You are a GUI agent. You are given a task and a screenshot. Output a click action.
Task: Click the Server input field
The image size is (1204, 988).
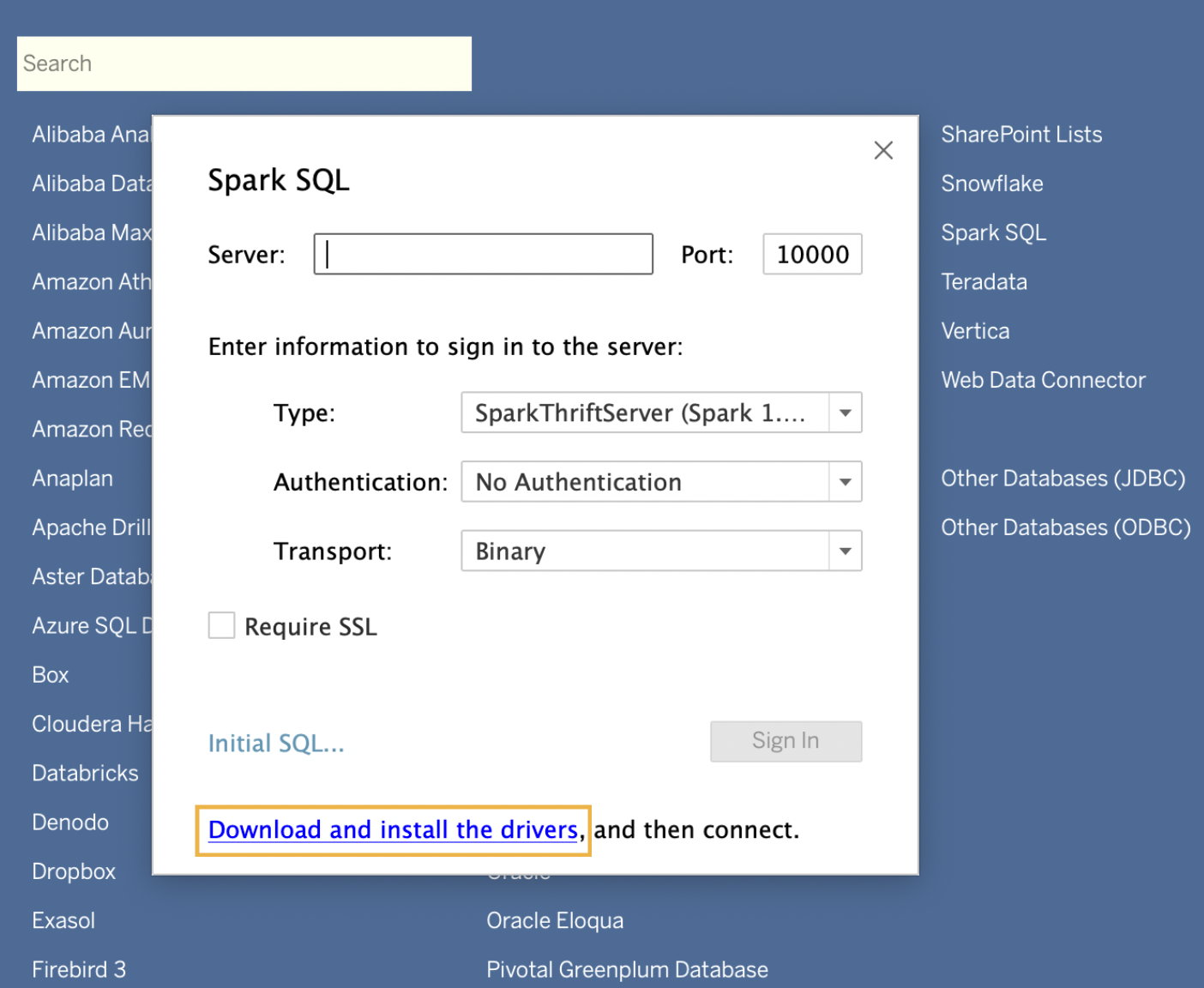point(484,254)
